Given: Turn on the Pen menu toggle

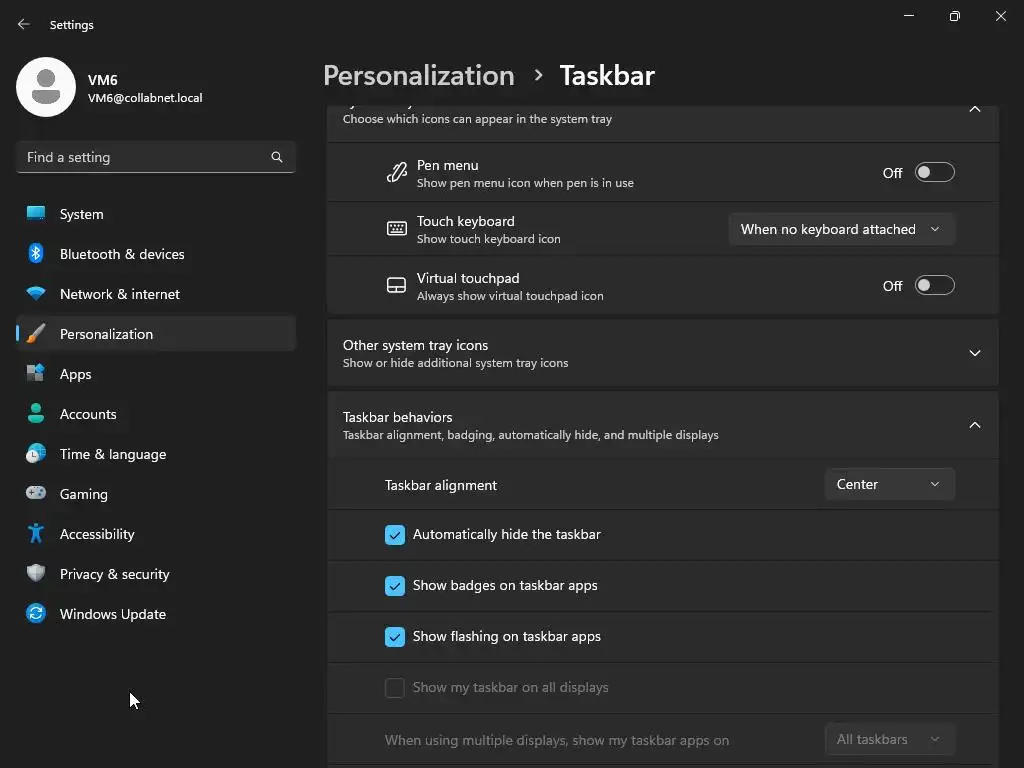Looking at the screenshot, I should point(935,173).
